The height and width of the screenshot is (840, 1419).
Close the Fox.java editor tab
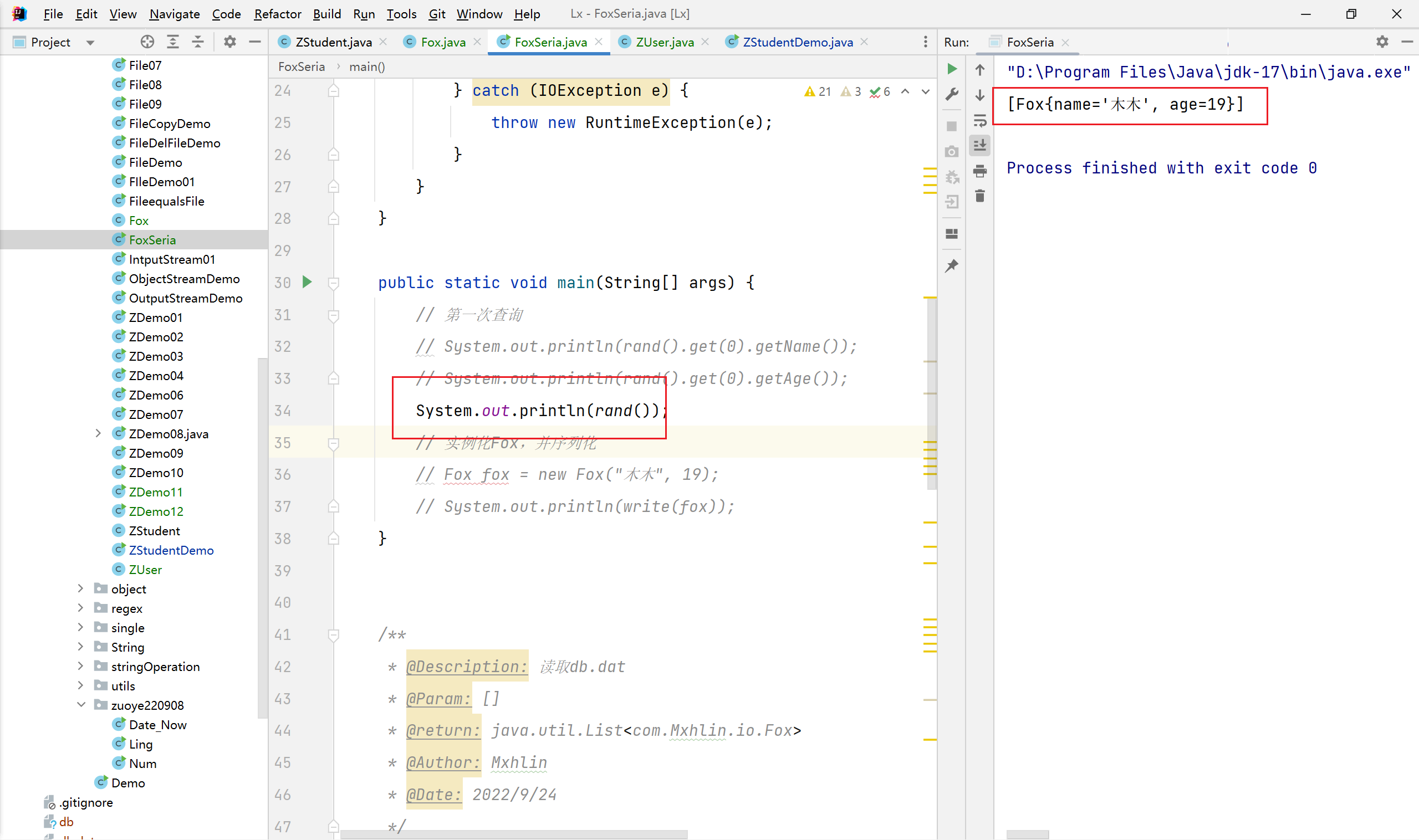[x=477, y=42]
